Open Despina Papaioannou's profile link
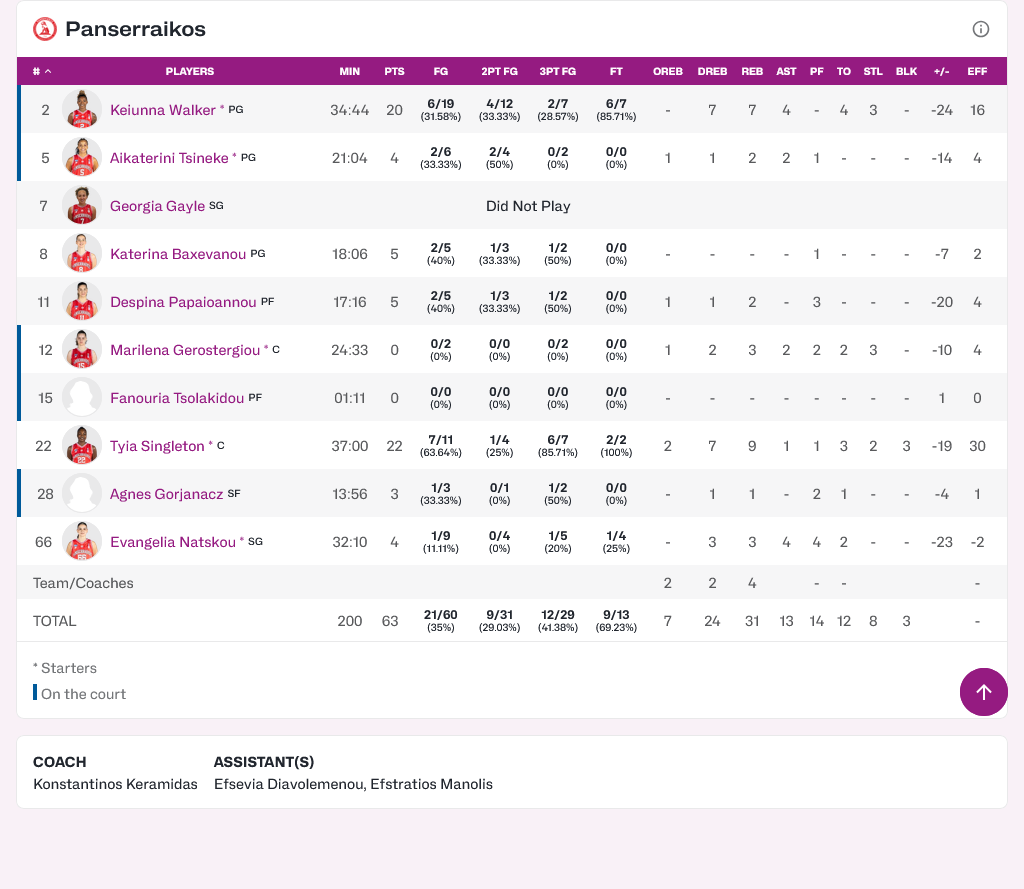This screenshot has height=889, width=1024. coord(183,302)
